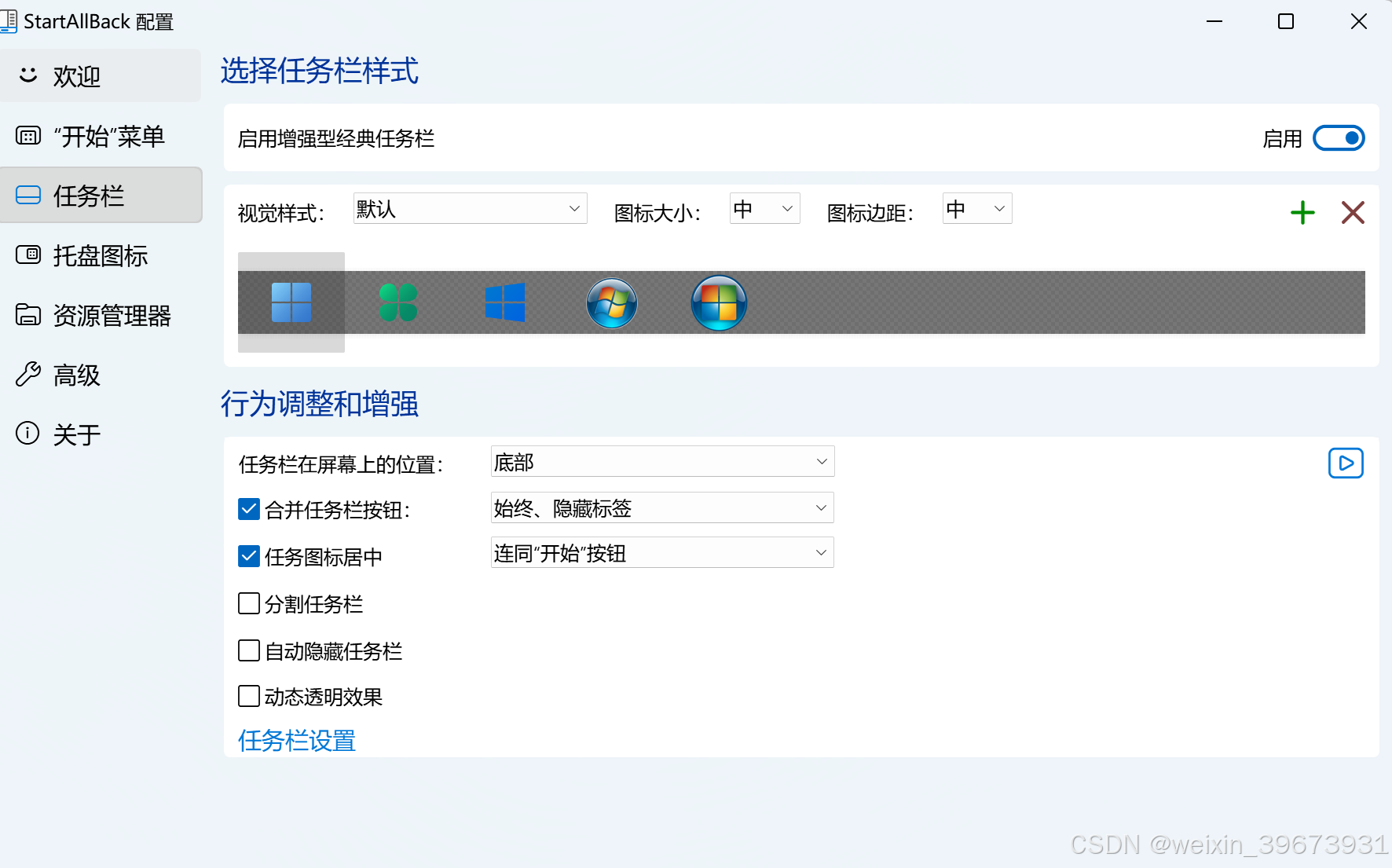
Task: Open the 图标大小 dropdown
Action: tap(764, 208)
